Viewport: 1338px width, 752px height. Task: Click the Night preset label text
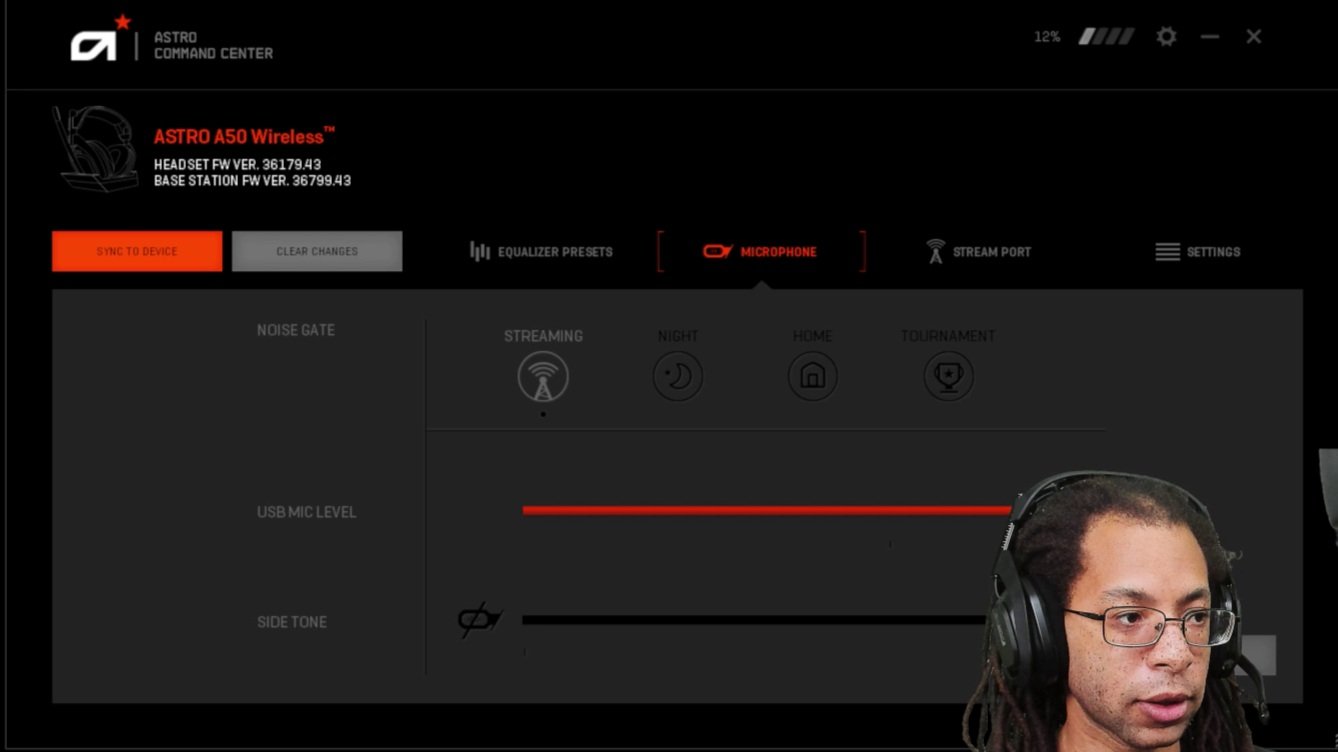pyautogui.click(x=678, y=336)
